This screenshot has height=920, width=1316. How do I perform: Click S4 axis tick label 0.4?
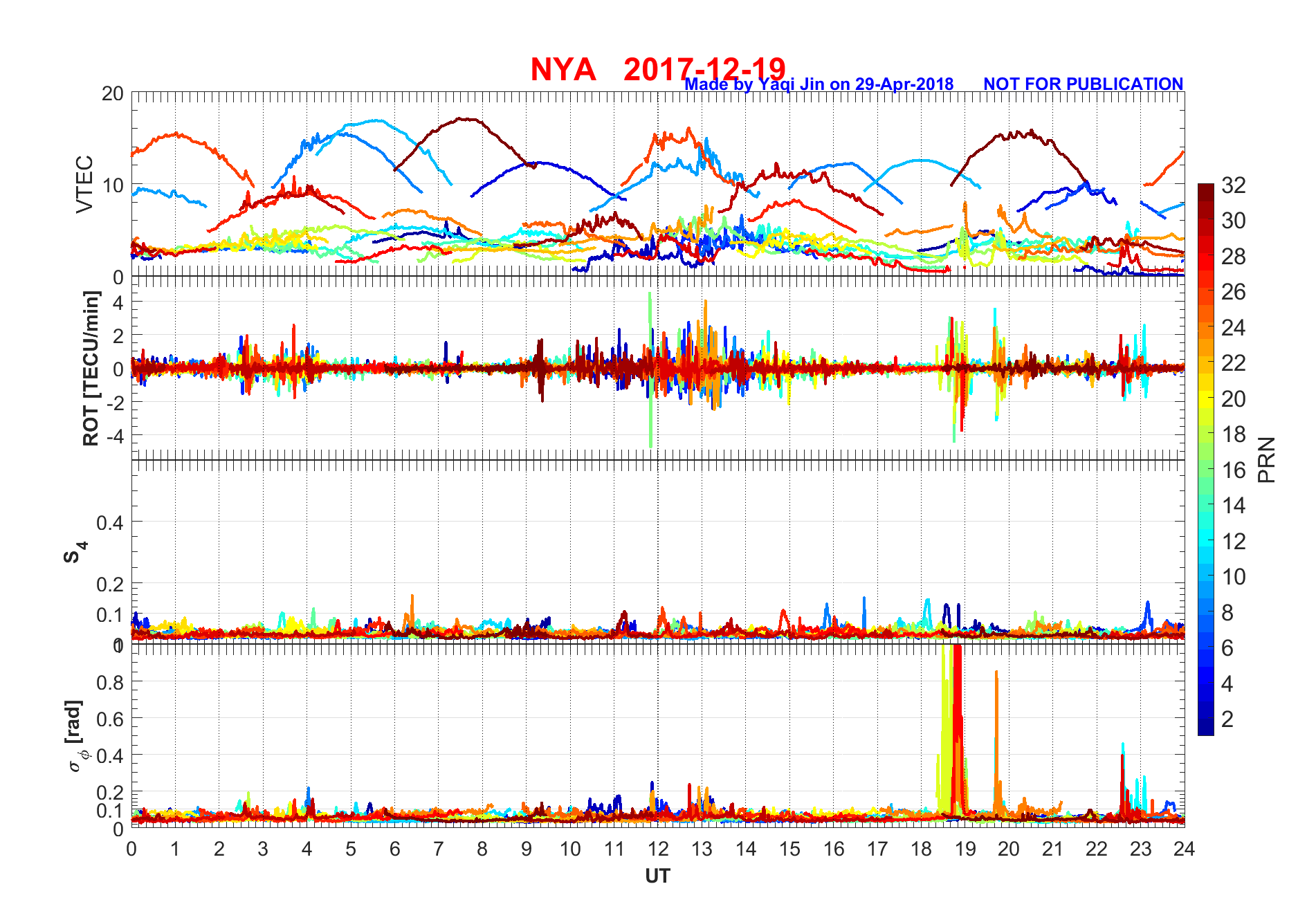111,522
